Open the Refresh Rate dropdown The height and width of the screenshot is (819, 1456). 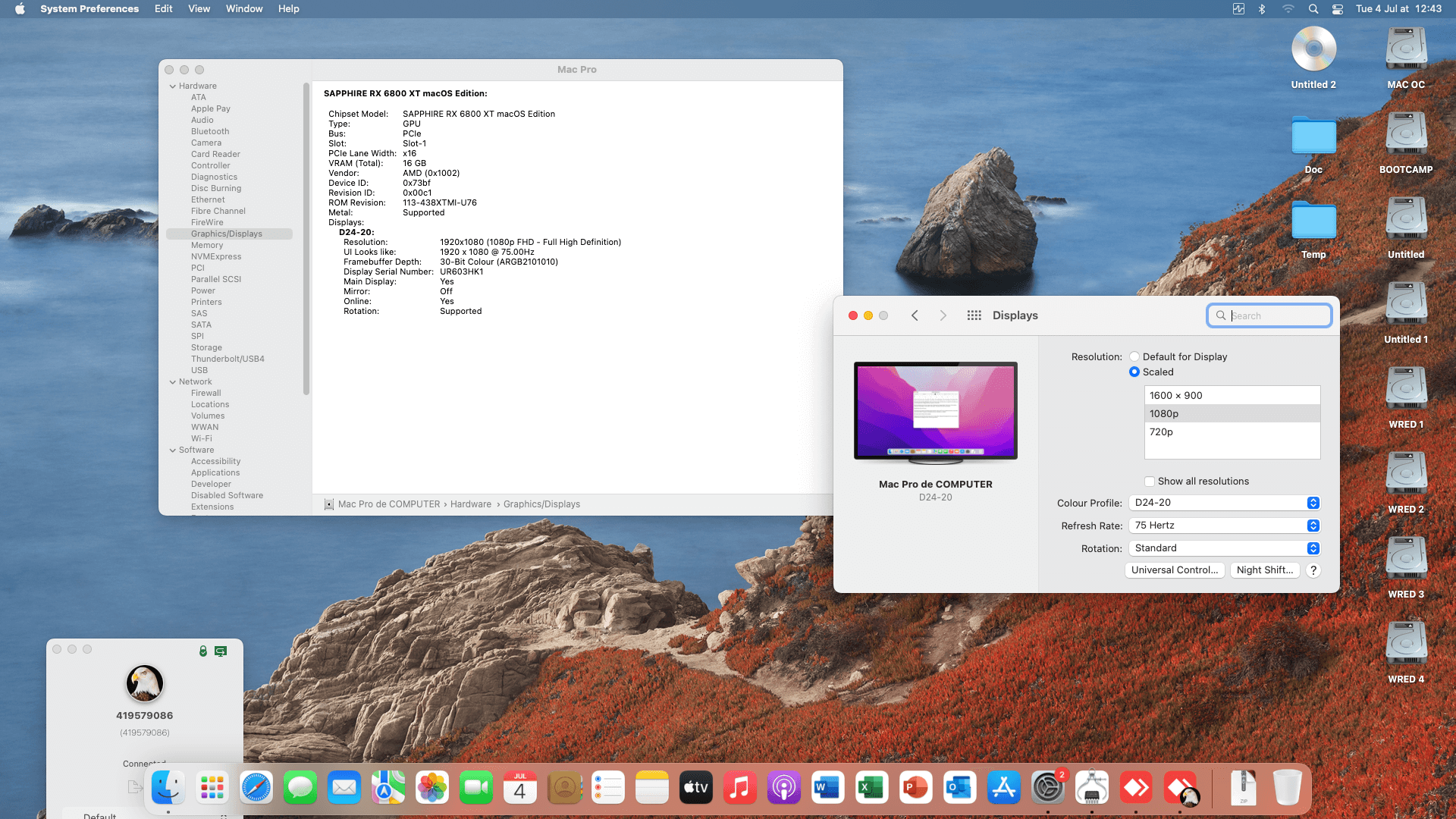click(1224, 526)
